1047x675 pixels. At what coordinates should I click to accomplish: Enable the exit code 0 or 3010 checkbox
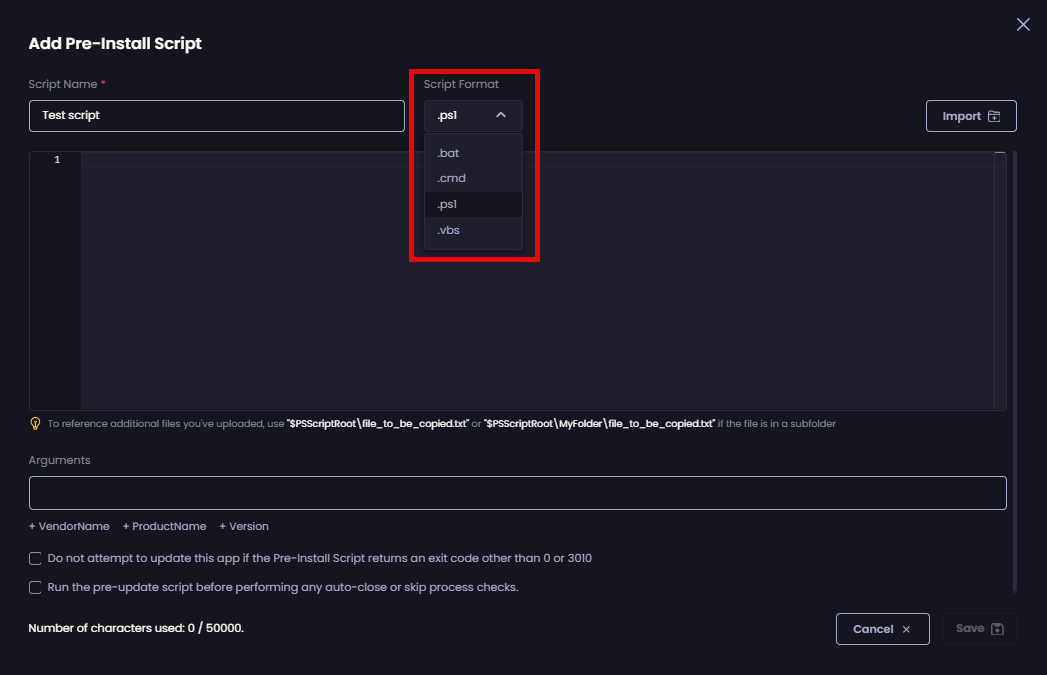point(34,558)
